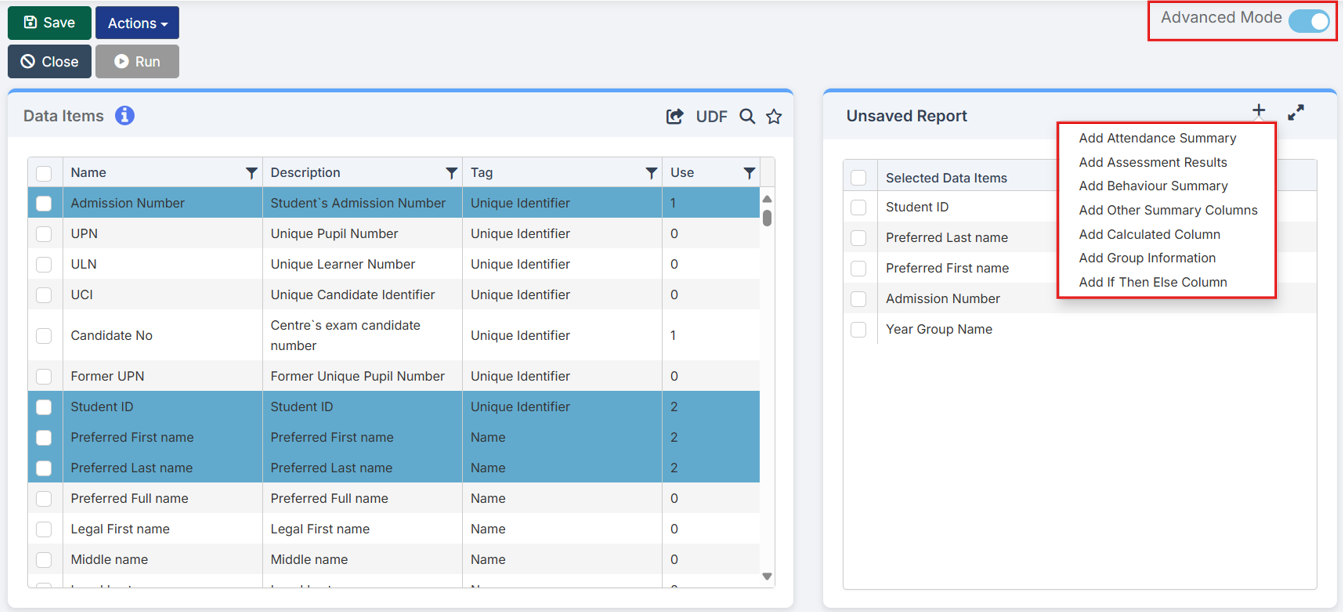
Task: Choose Add Attendance Summary
Action: pos(1157,138)
